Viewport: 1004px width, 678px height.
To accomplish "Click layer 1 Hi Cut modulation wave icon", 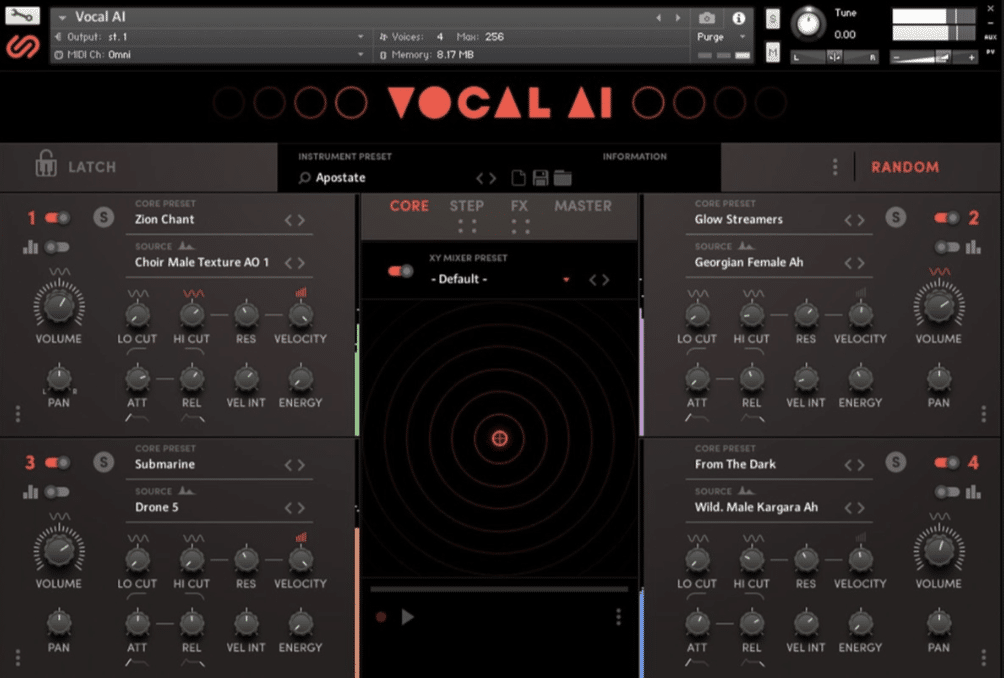I will tap(193, 293).
